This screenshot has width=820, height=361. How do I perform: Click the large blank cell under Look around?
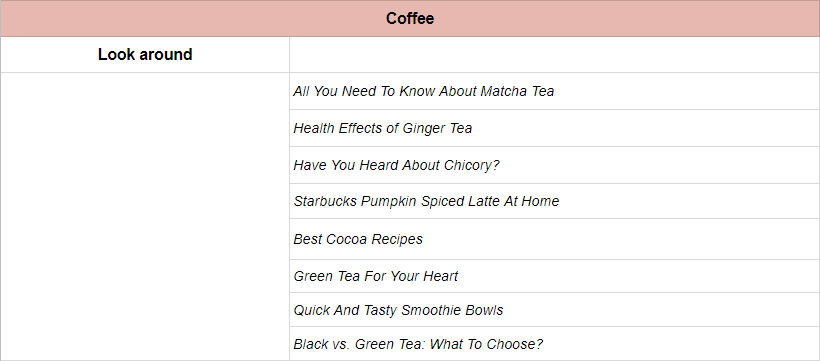click(x=145, y=216)
